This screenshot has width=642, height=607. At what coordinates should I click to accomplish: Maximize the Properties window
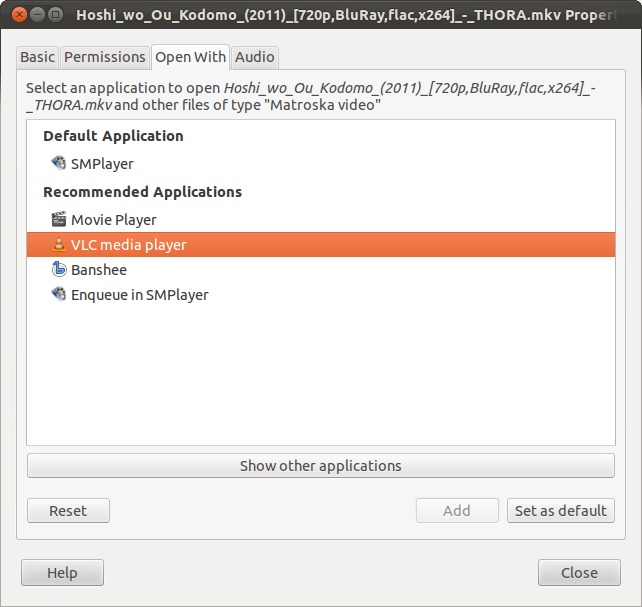(x=55, y=15)
